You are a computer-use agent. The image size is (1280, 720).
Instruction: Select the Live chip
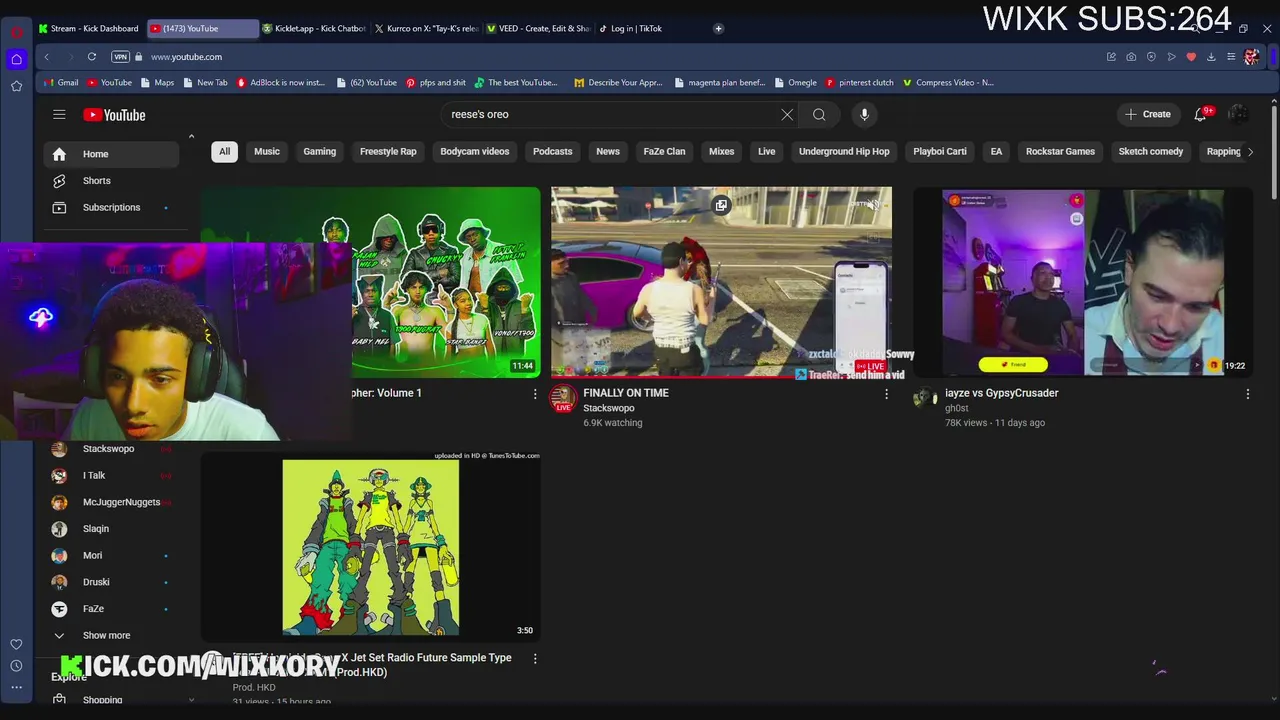pos(767,152)
